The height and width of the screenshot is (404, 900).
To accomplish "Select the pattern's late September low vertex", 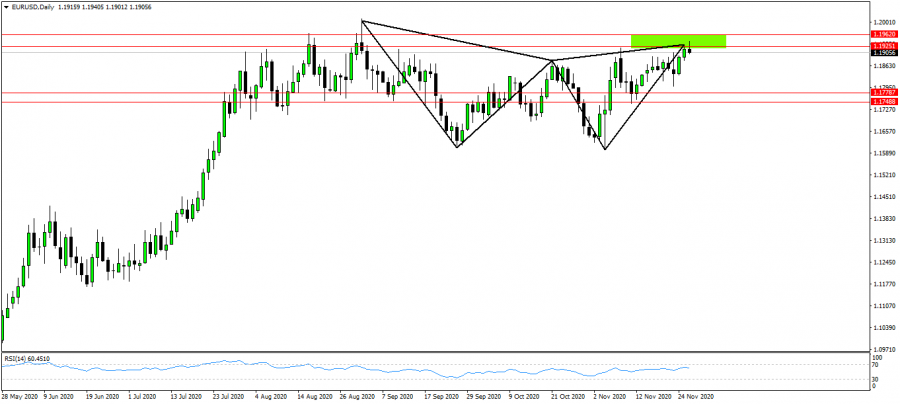I will [x=457, y=147].
